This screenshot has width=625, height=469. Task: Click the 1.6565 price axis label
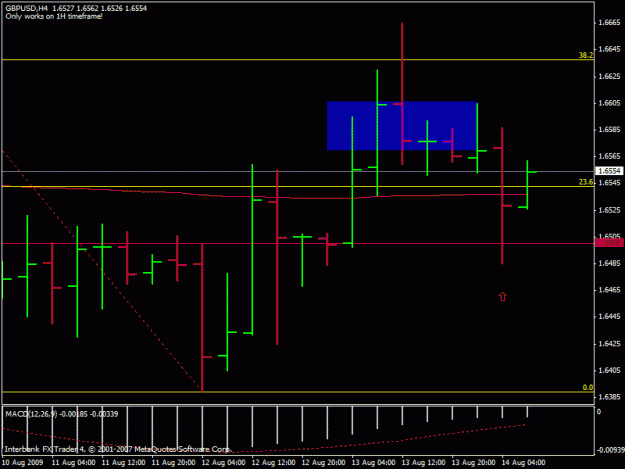coord(609,156)
